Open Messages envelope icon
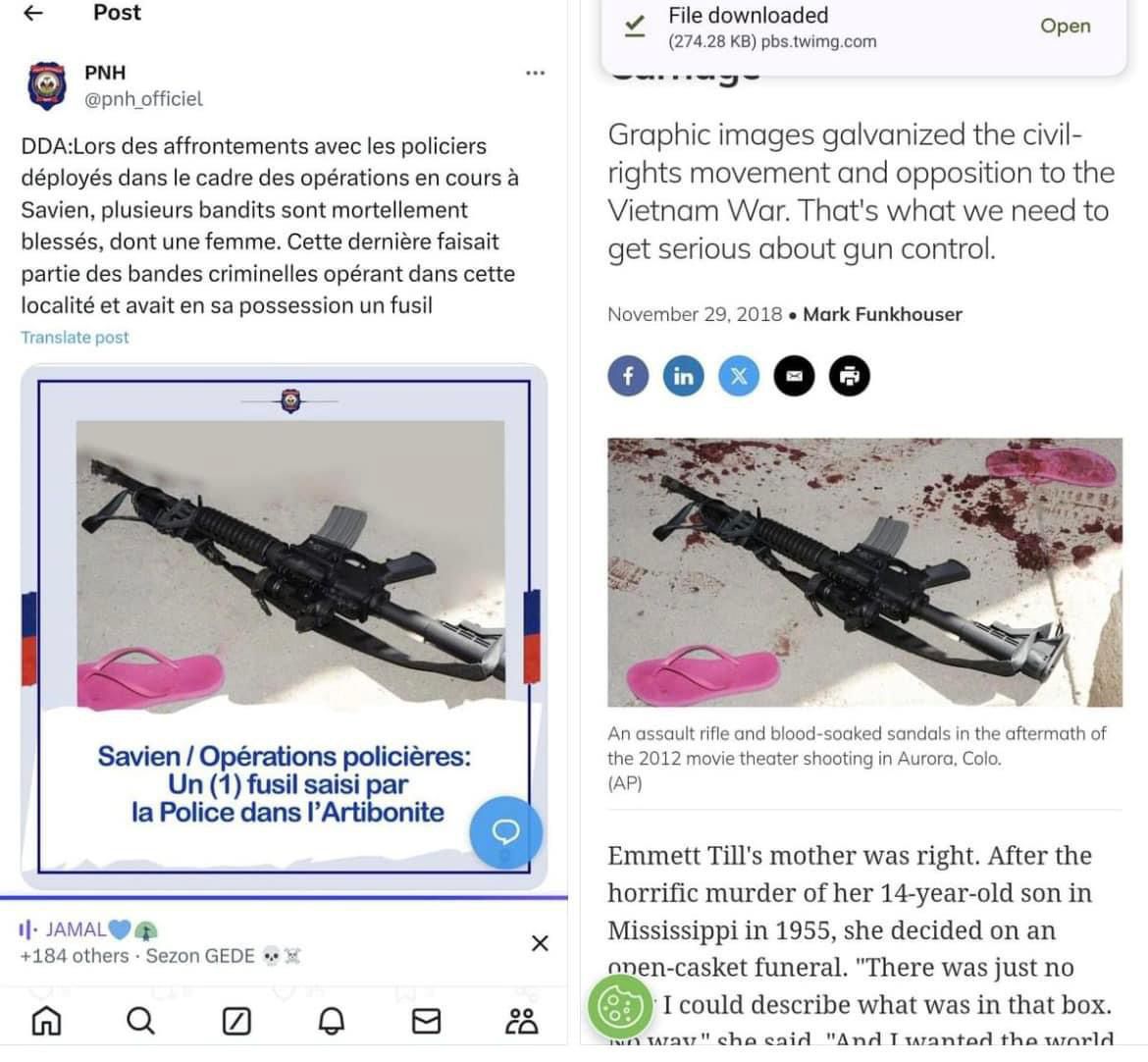 tap(426, 1021)
